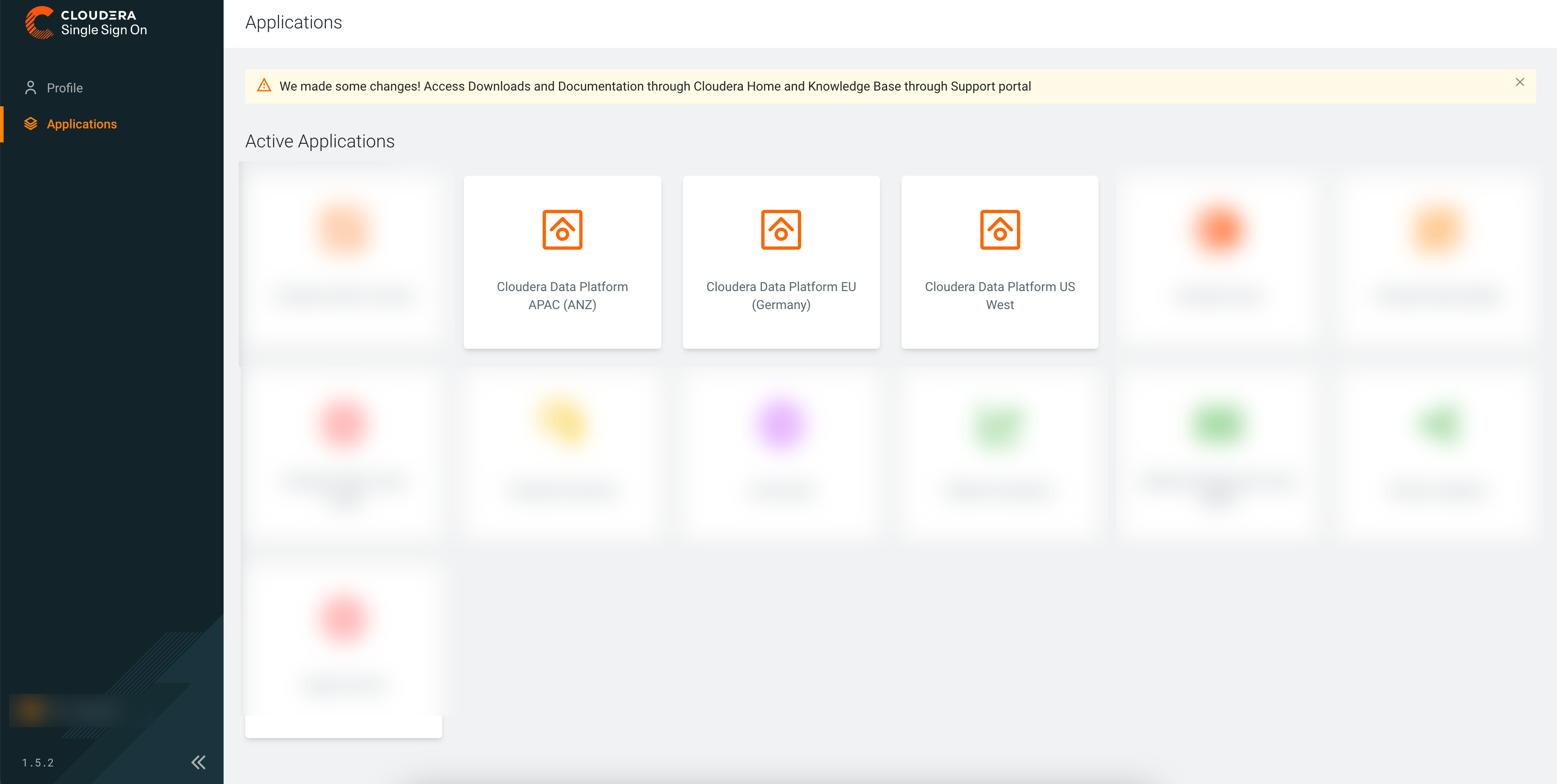Screen dimensions: 1557x784
Task: Select the Applications menu item
Action: click(82, 124)
